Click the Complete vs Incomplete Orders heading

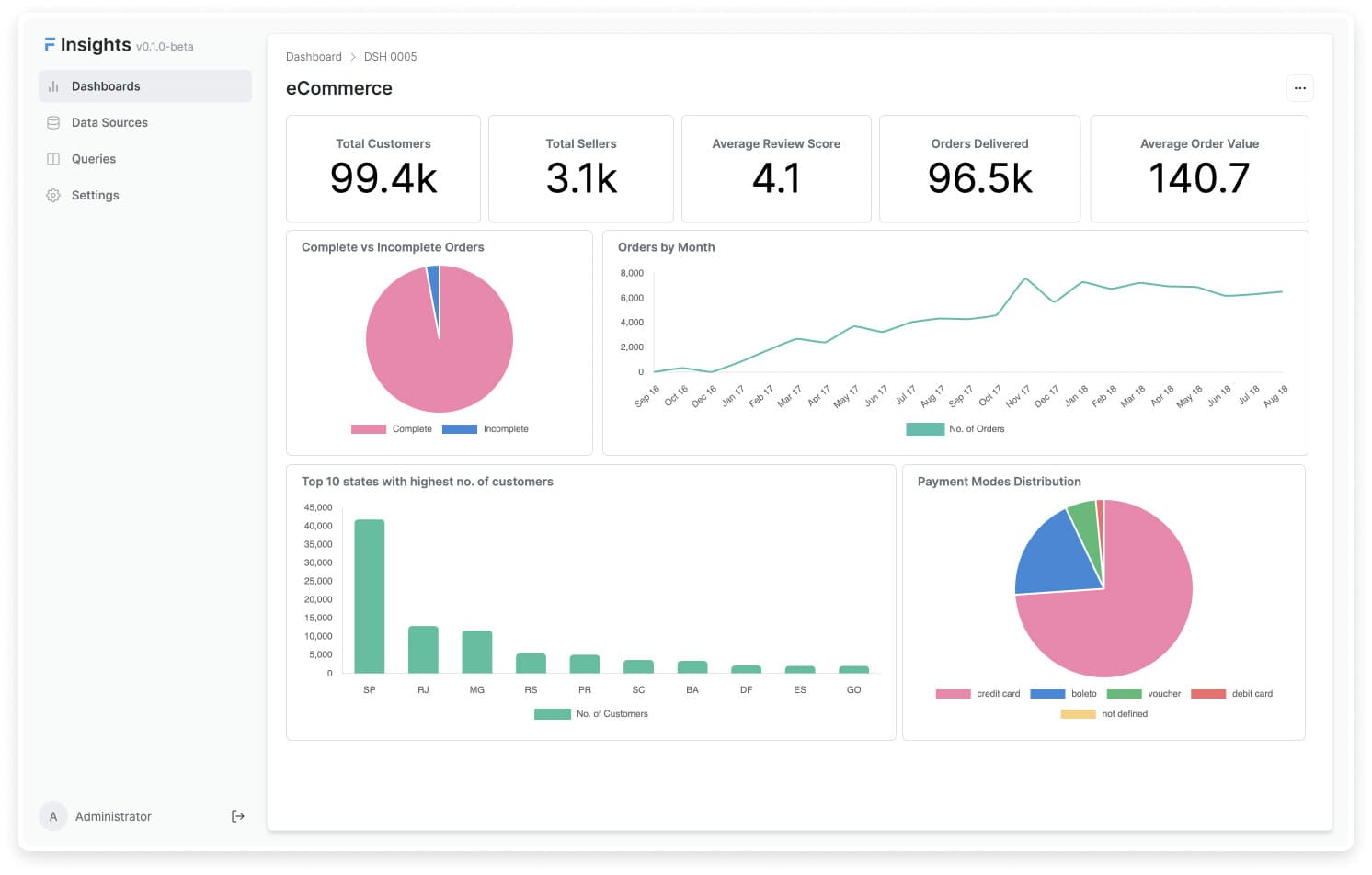tap(393, 247)
